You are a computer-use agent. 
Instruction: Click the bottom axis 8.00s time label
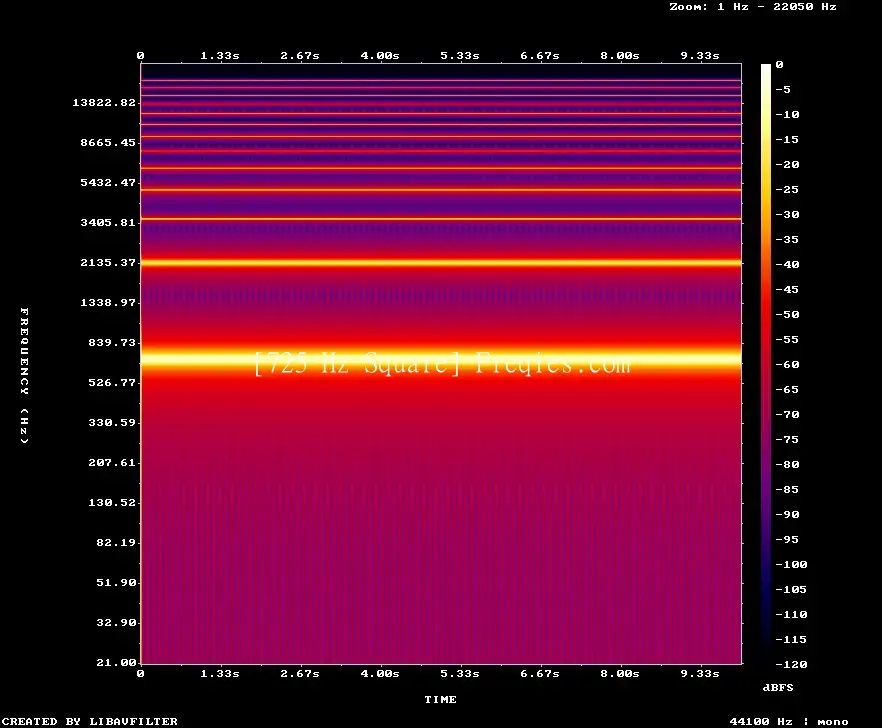620,673
